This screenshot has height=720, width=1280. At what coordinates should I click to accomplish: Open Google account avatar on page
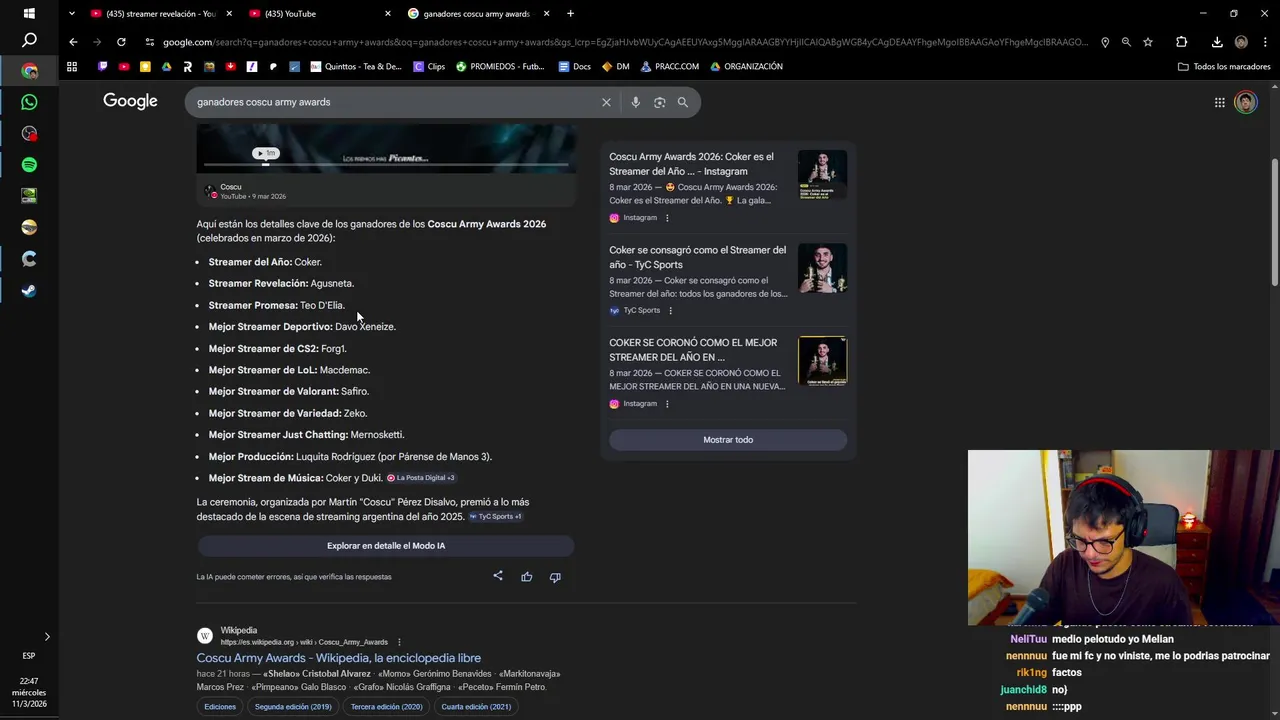click(x=1246, y=102)
